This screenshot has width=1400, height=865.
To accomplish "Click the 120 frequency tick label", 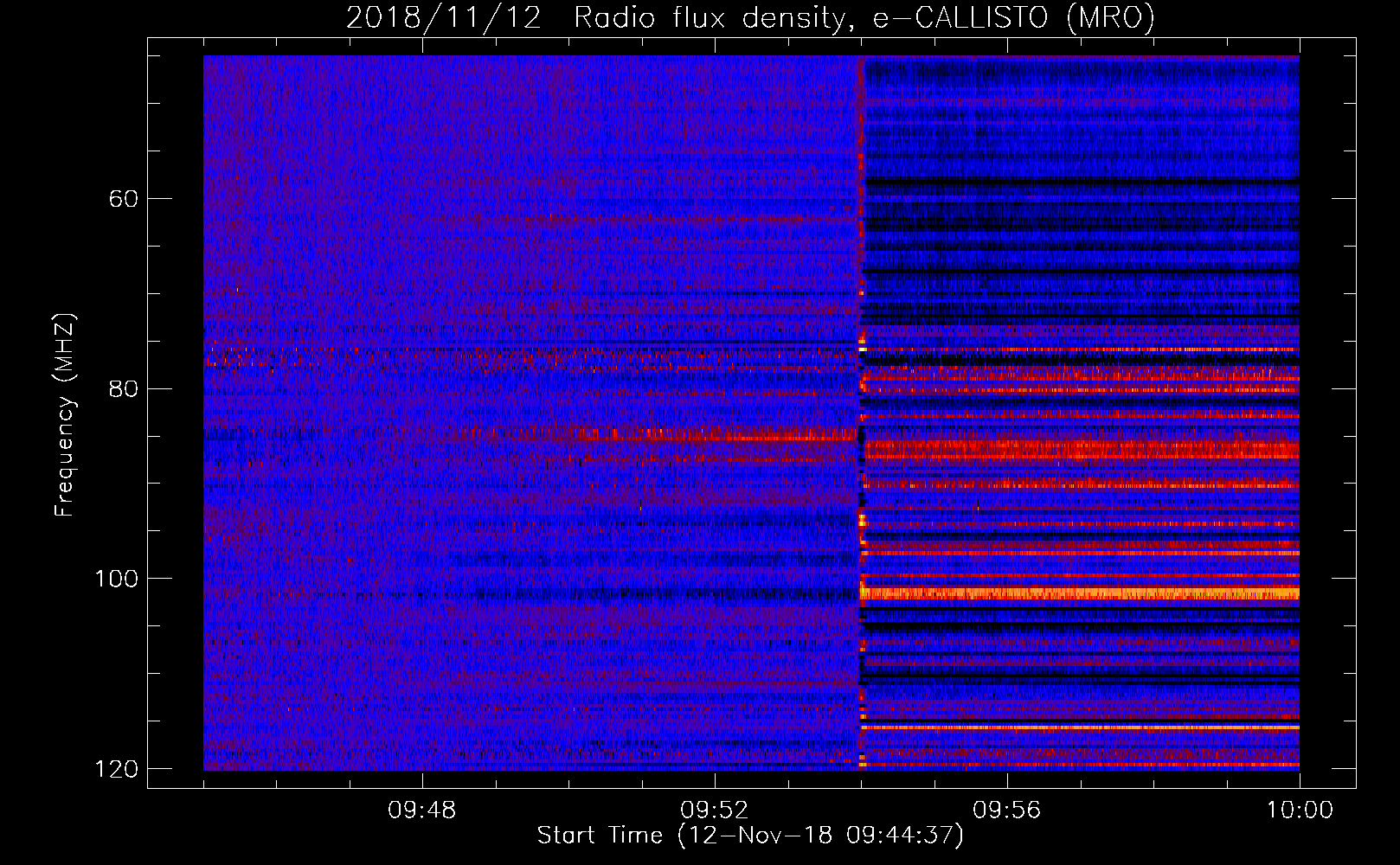I will click(x=116, y=769).
